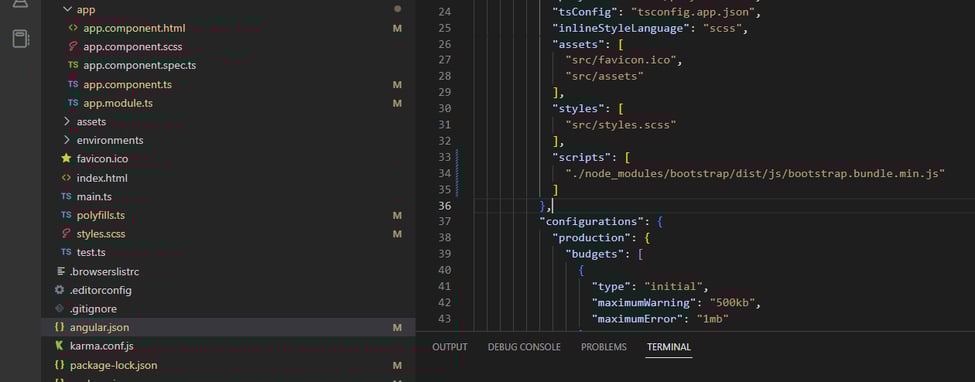Place cursor on the "scripts" key

tap(581, 157)
